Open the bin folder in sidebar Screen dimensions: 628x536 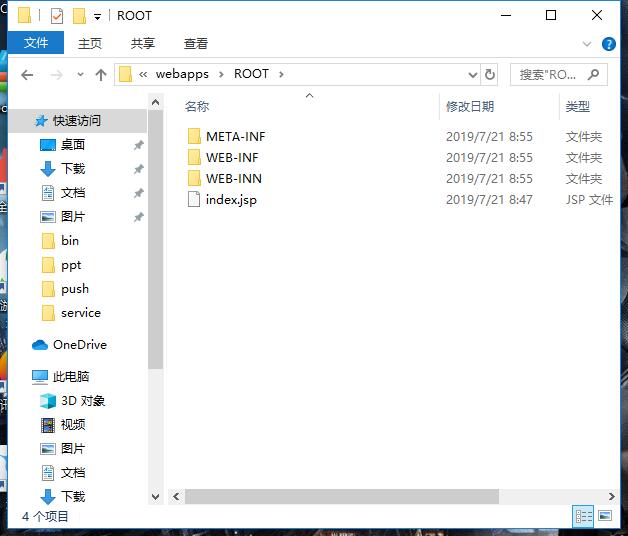pos(70,241)
